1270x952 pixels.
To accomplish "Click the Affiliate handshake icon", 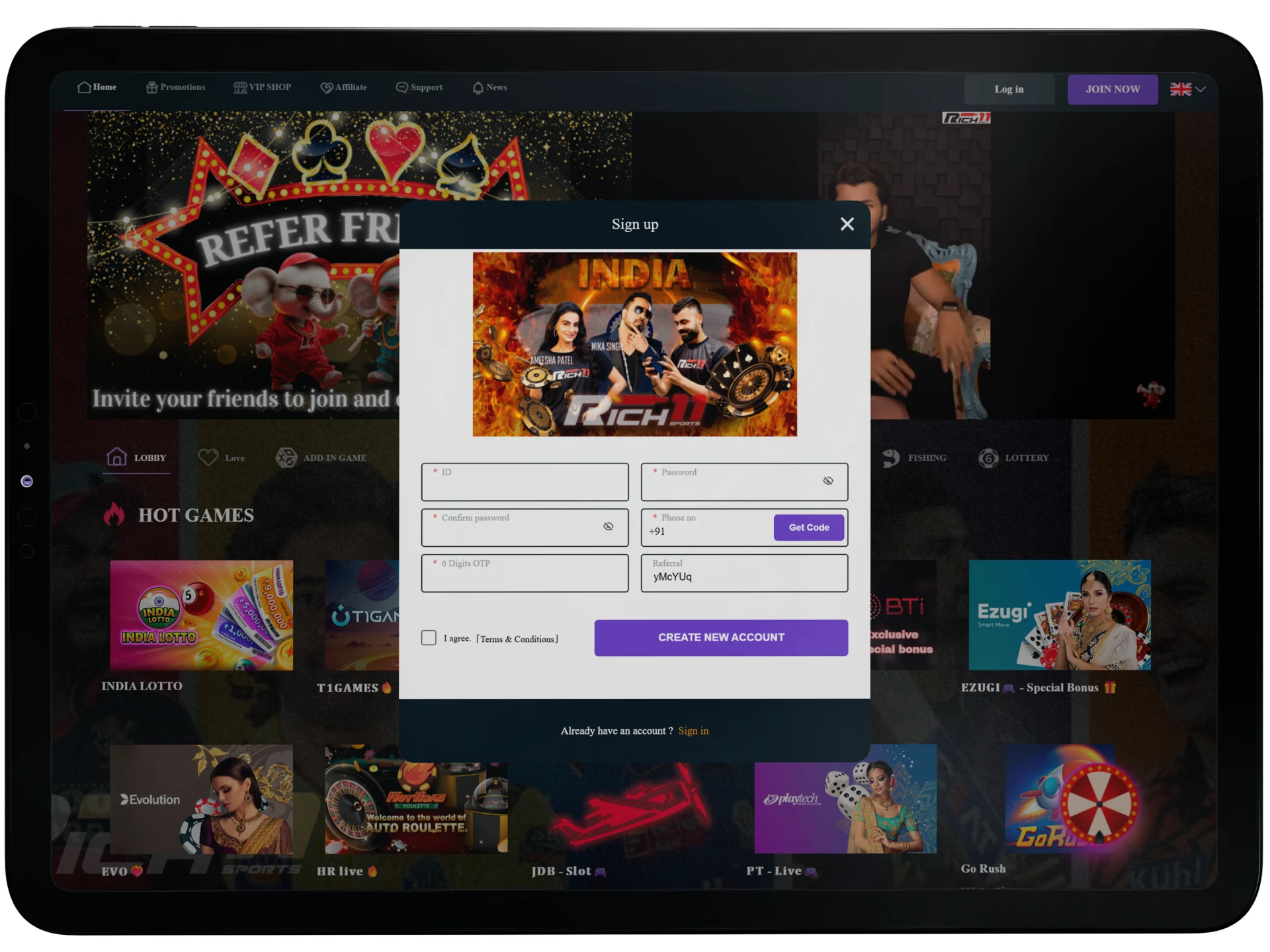I will tap(327, 87).
